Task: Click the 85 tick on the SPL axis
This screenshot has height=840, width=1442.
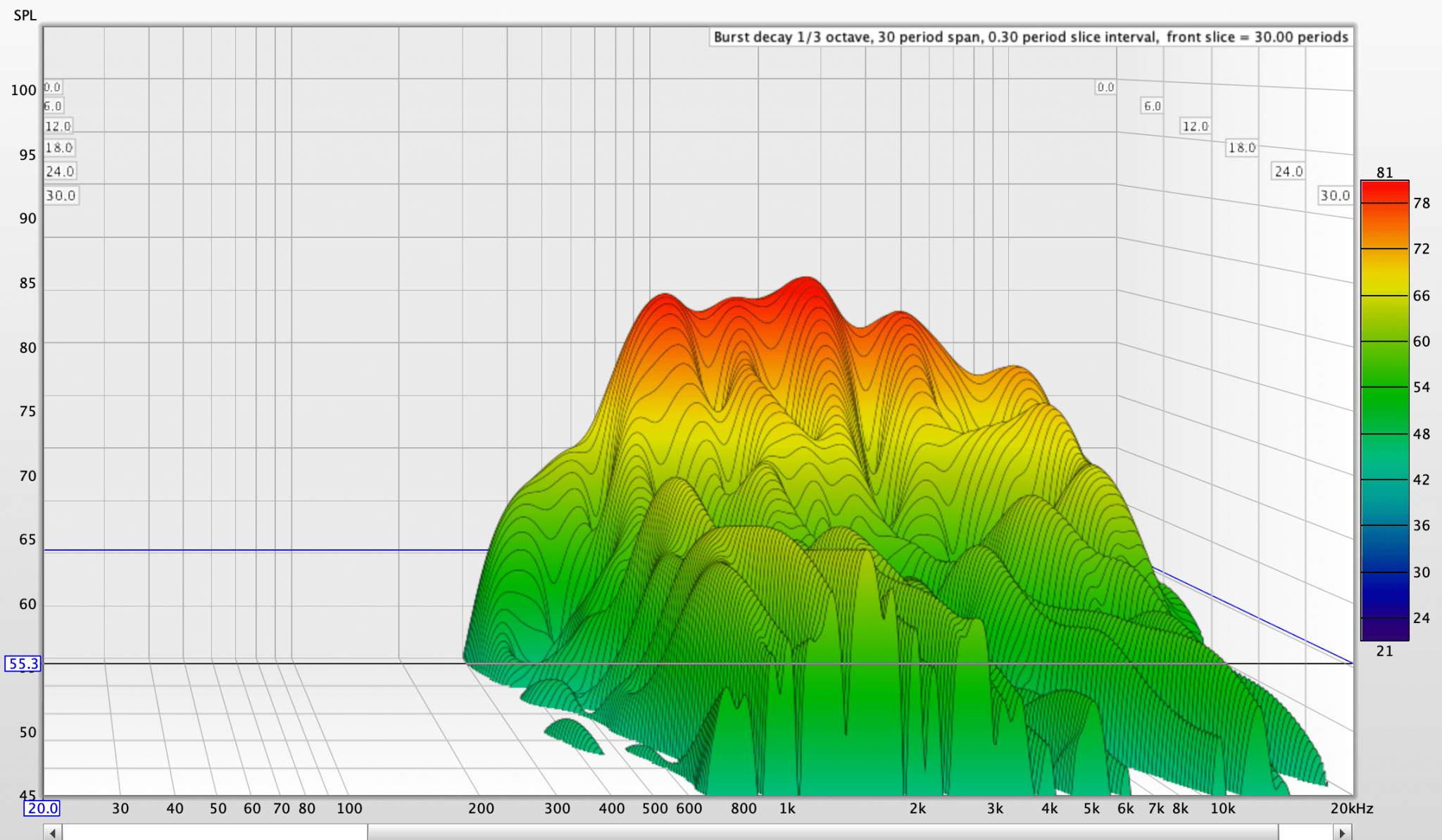Action: click(x=27, y=283)
